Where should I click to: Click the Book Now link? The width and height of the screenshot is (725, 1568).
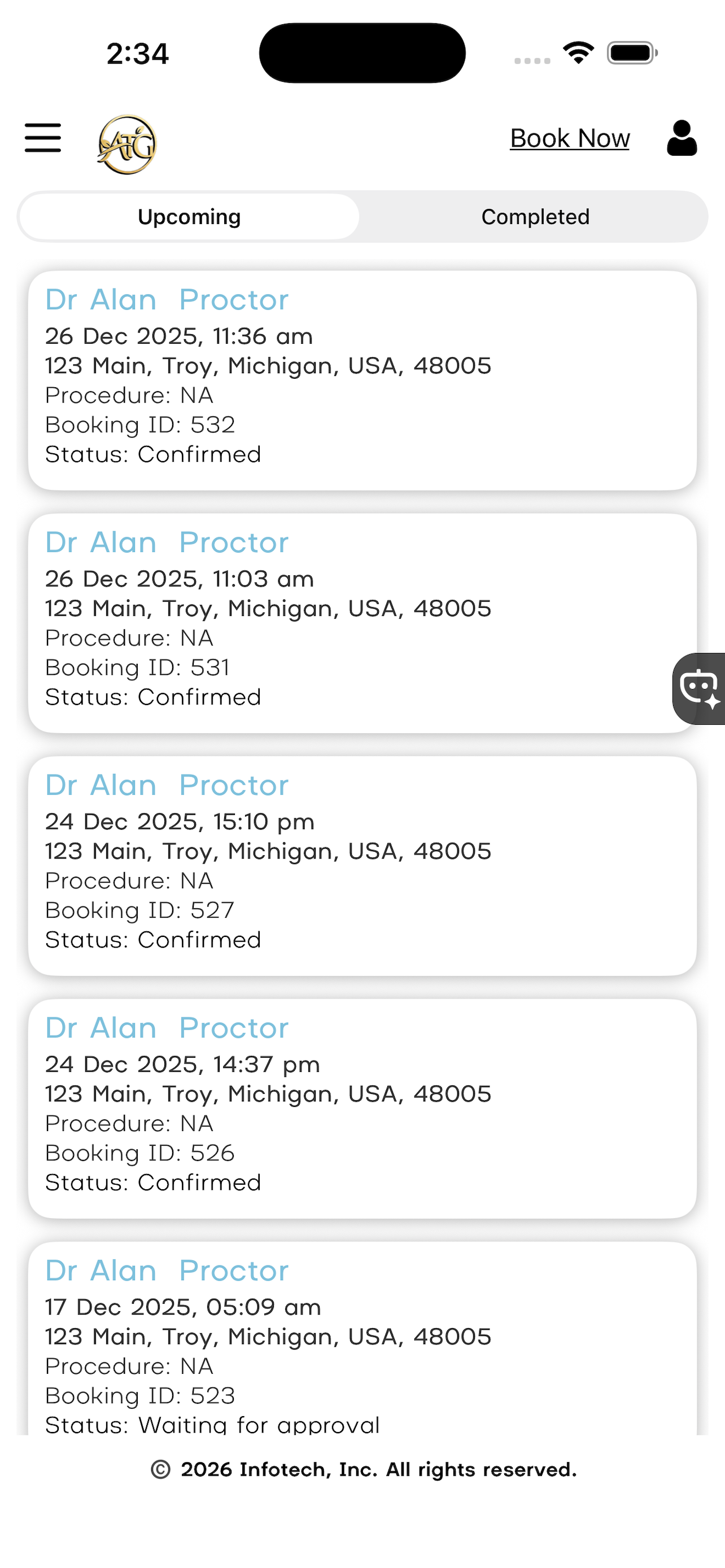point(570,138)
